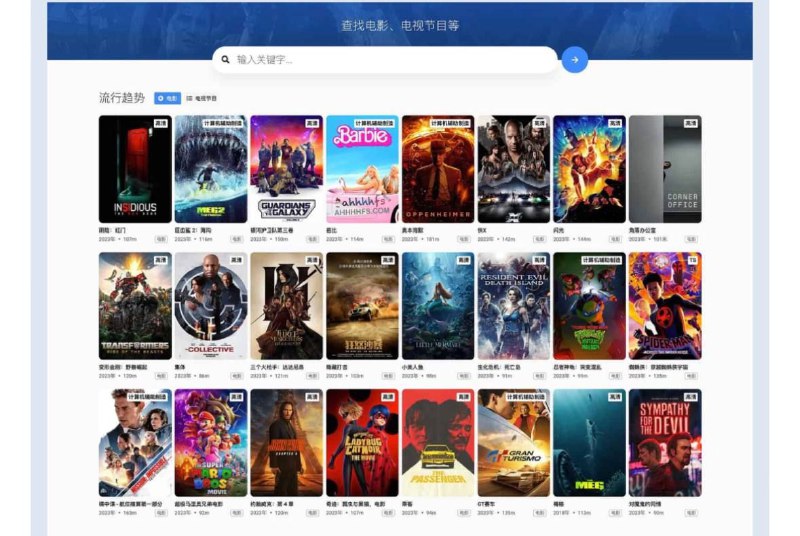This screenshot has width=800, height=536.
Task: Open the desert car chase poster
Action: 362,306
